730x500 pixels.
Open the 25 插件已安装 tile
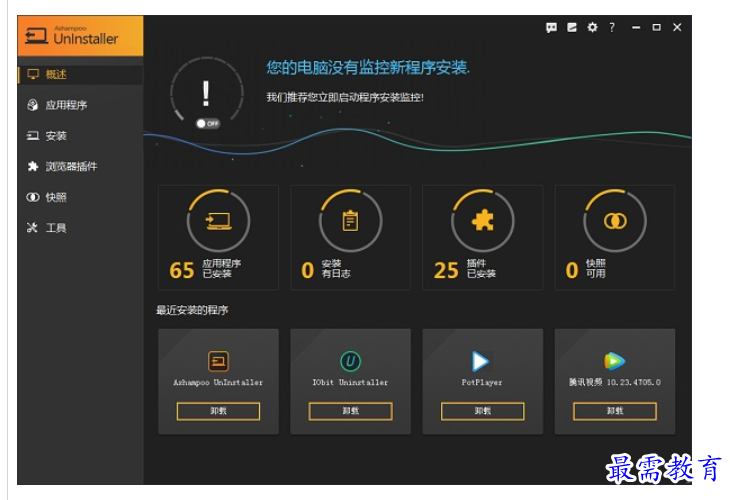[x=483, y=237]
